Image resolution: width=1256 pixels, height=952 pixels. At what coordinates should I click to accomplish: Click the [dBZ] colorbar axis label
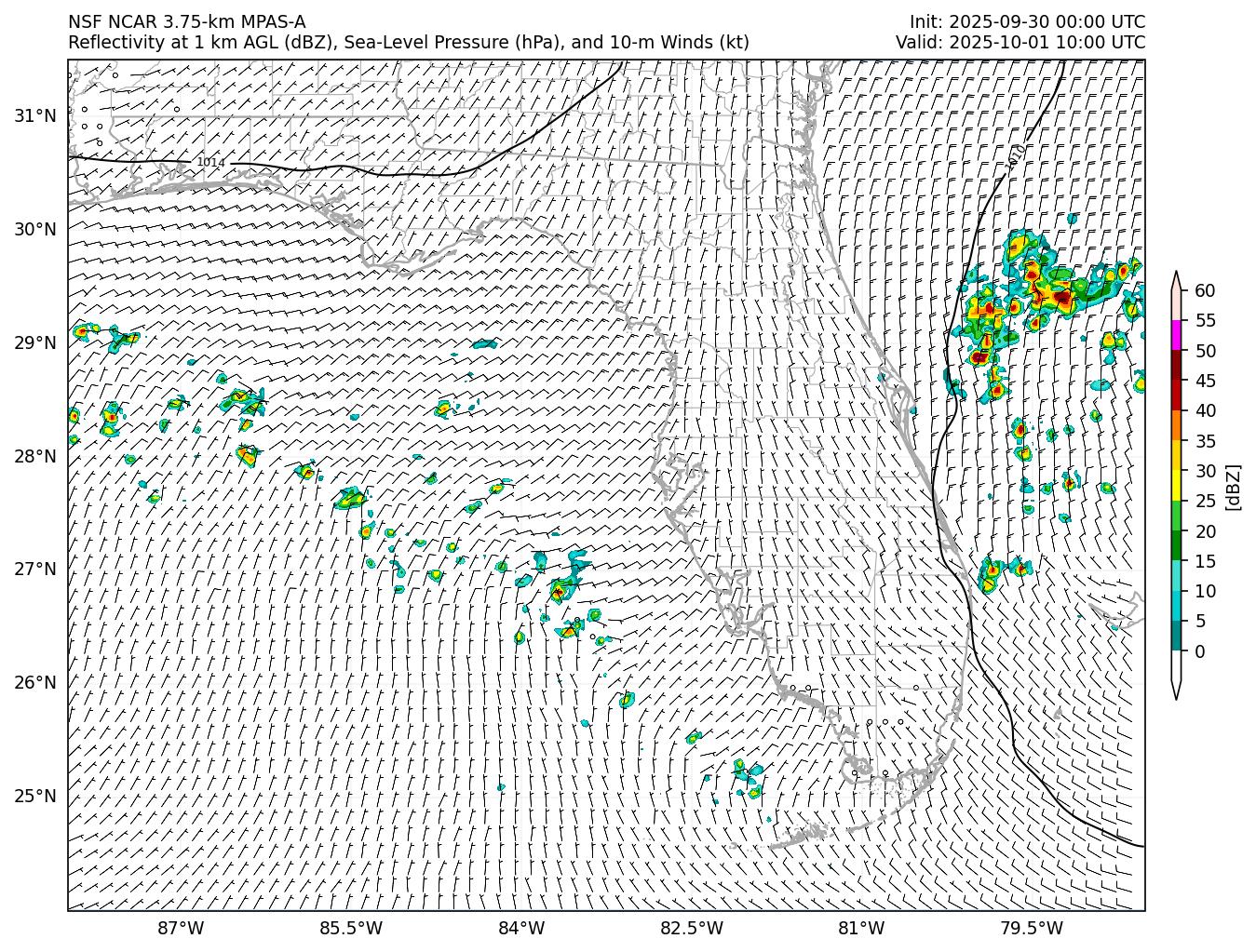(1233, 487)
